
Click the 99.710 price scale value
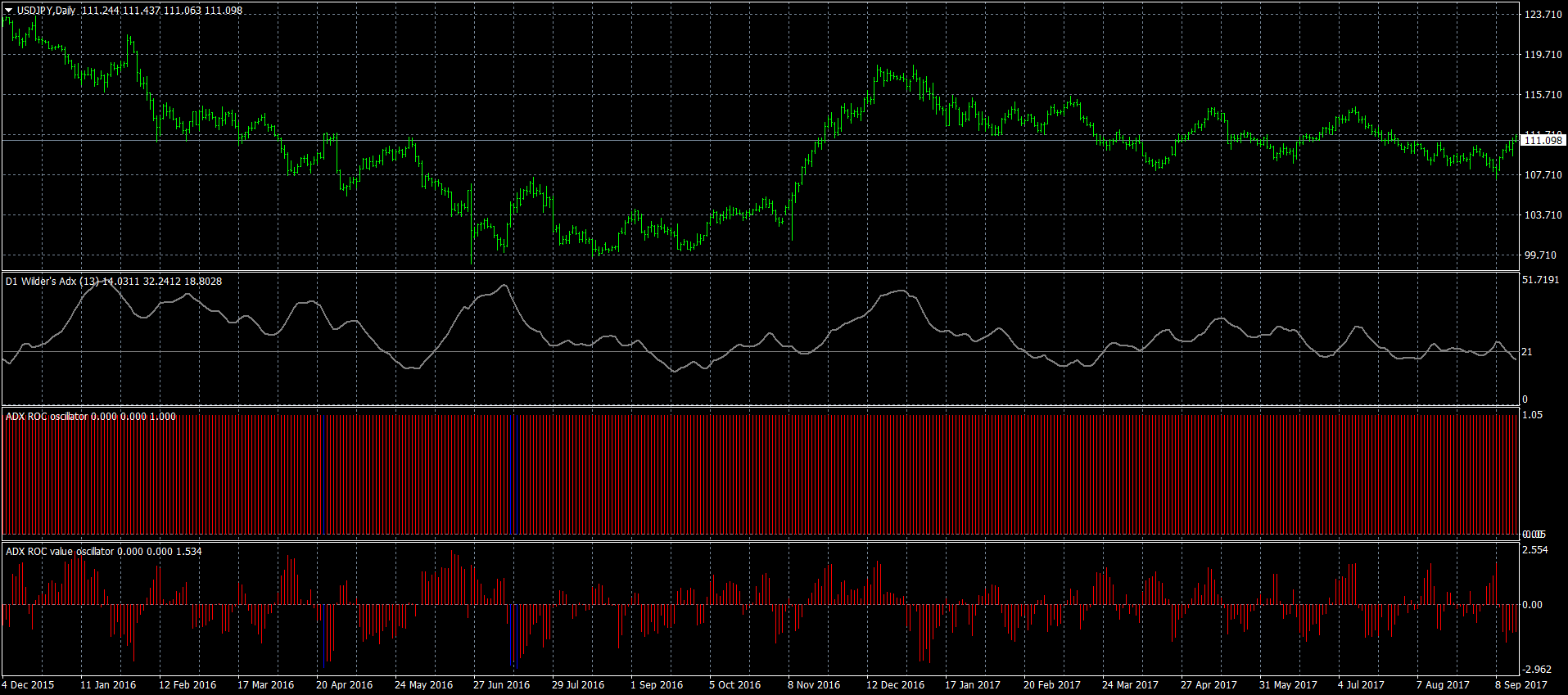(x=1540, y=255)
